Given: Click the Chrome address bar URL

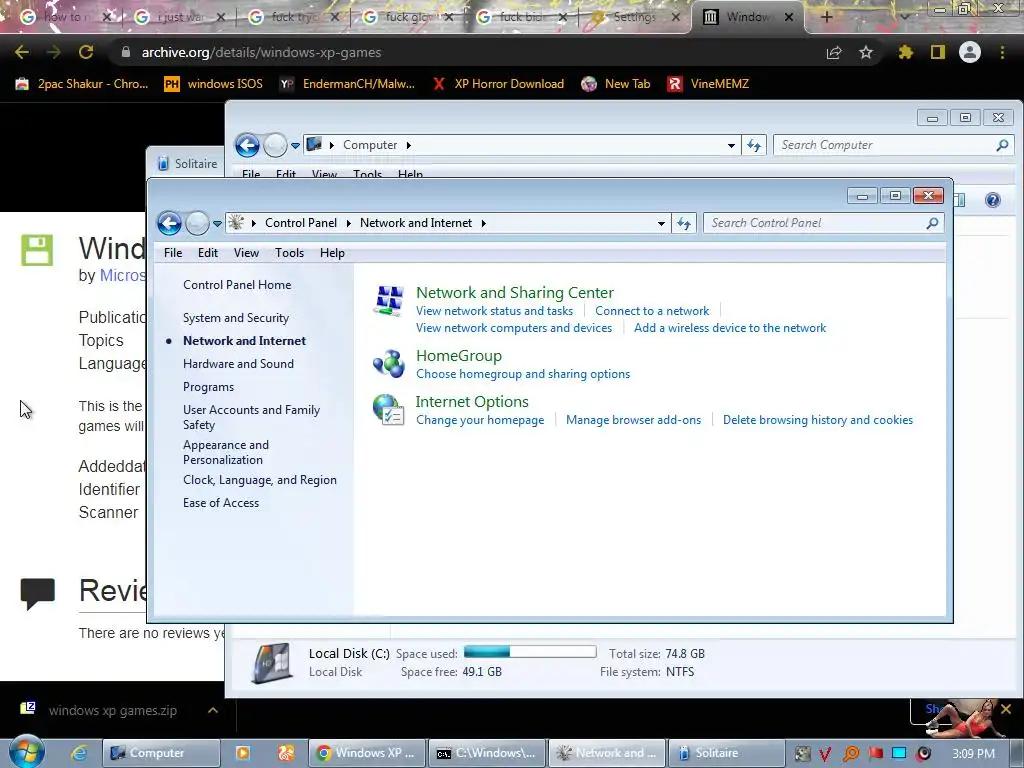Looking at the screenshot, I should [261, 52].
